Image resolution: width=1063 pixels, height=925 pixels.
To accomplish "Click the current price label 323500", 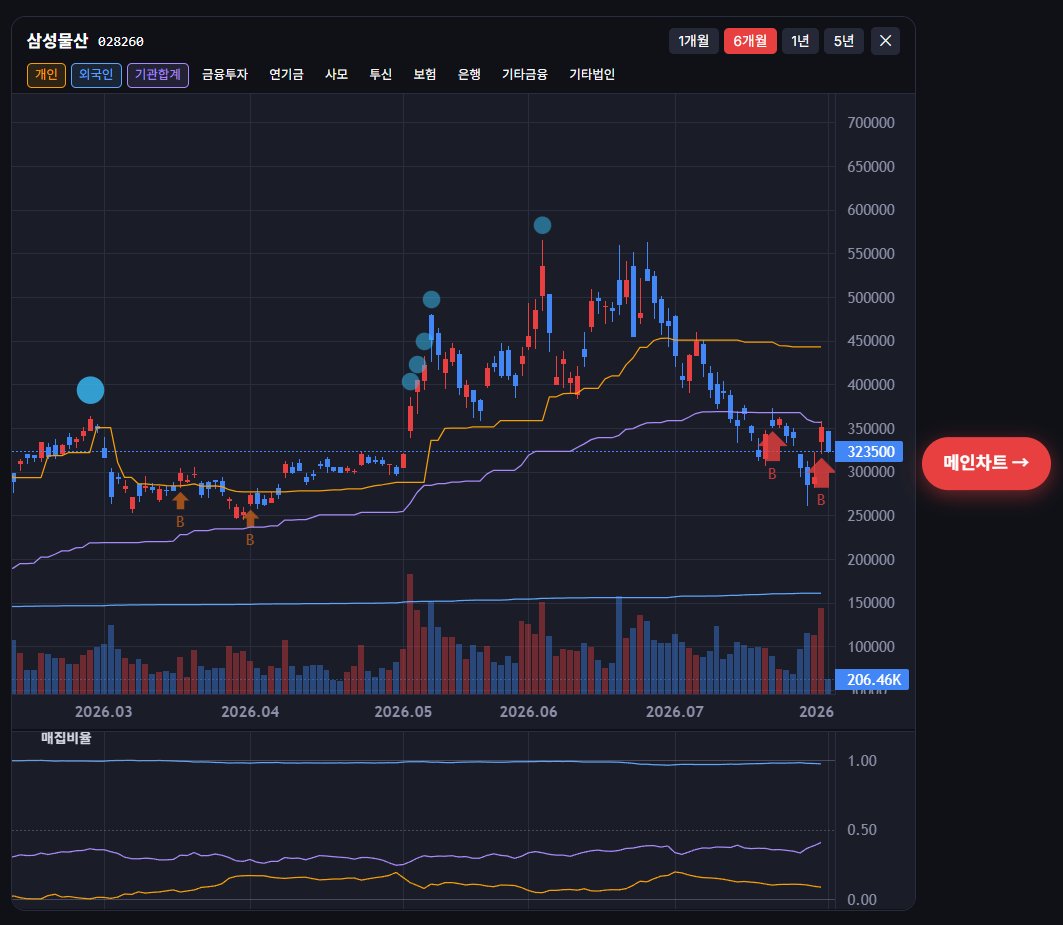I will (869, 452).
